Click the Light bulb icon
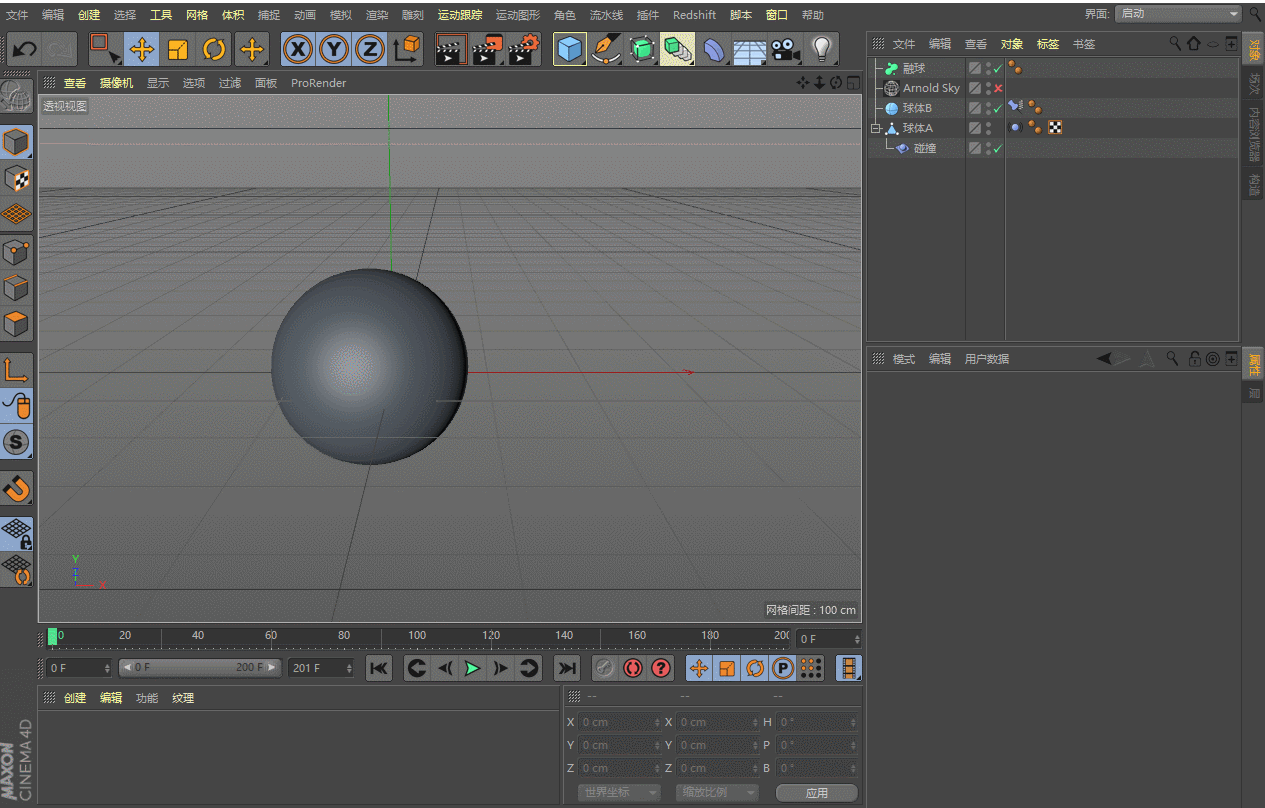 (x=822, y=49)
